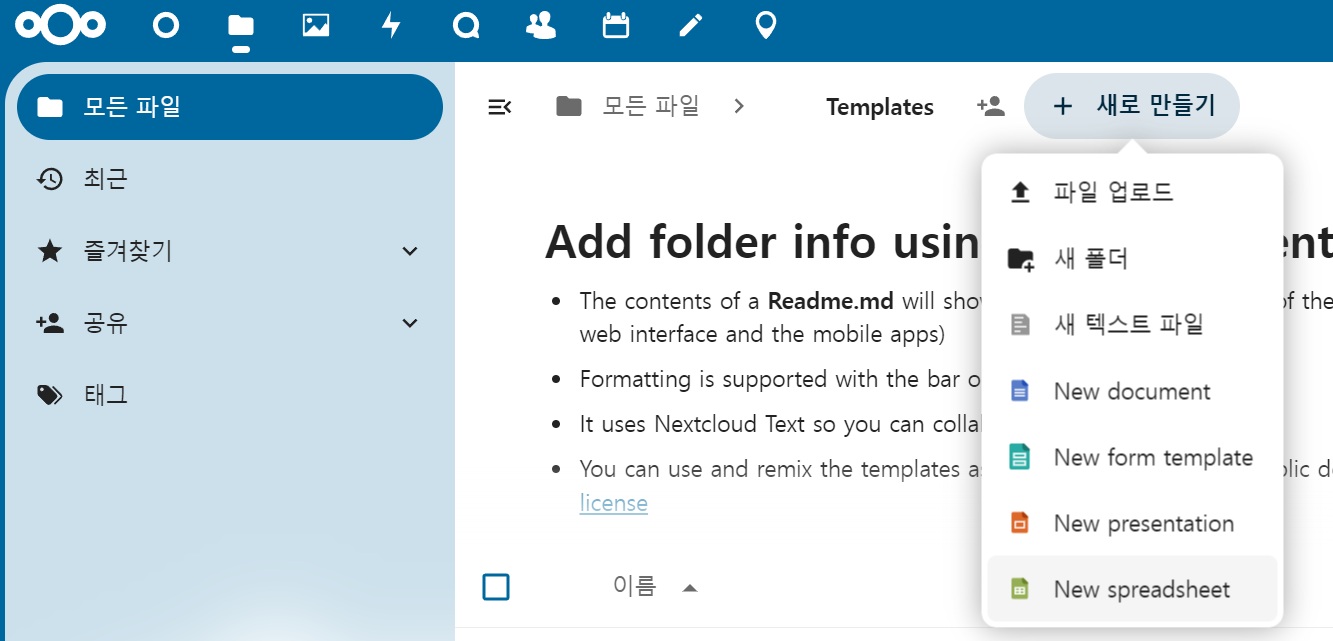This screenshot has height=641, width=1333.
Task: Click the Templates breadcrumb title
Action: (880, 107)
